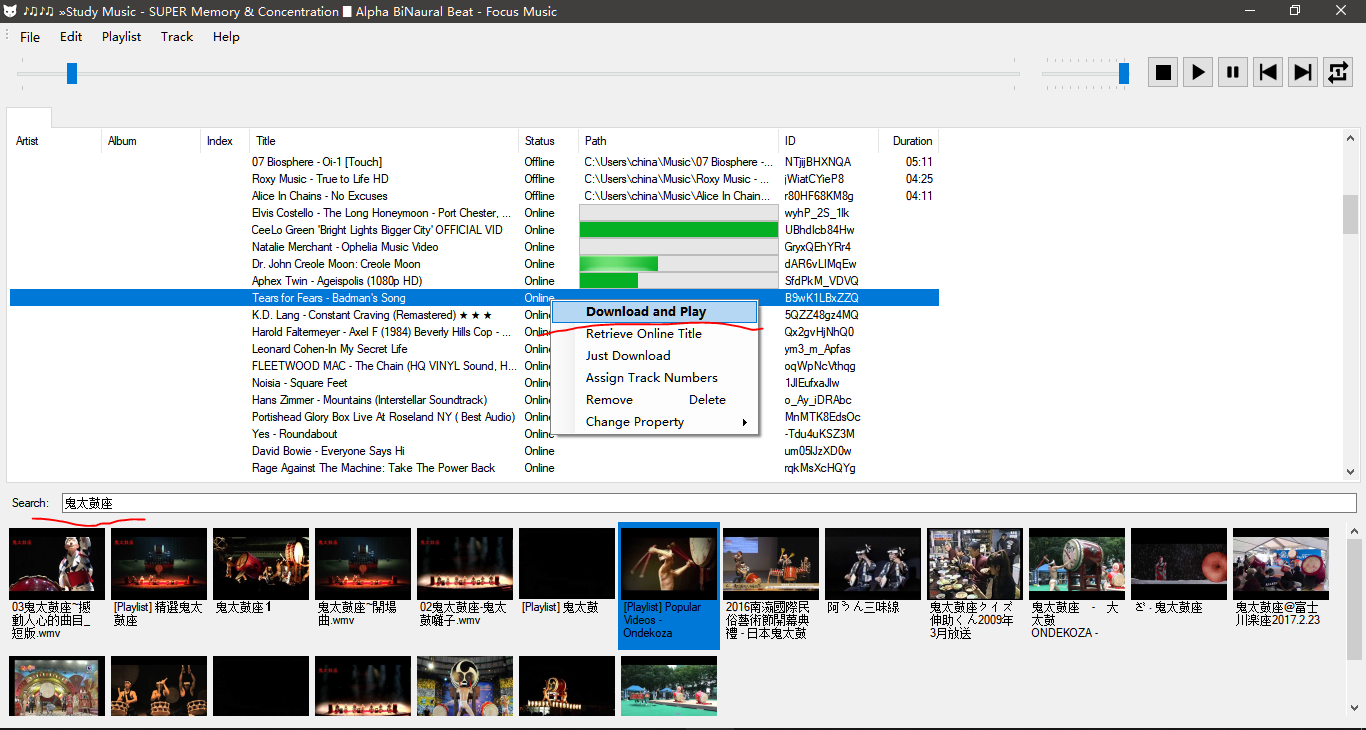
Task: Click the track seek slider handle
Action: 72,73
